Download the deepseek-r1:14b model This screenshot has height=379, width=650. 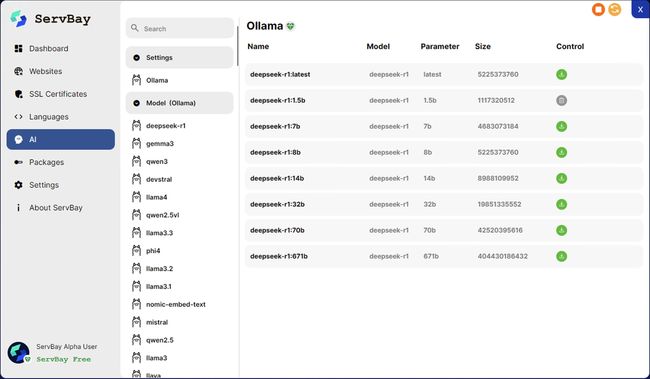coord(561,178)
